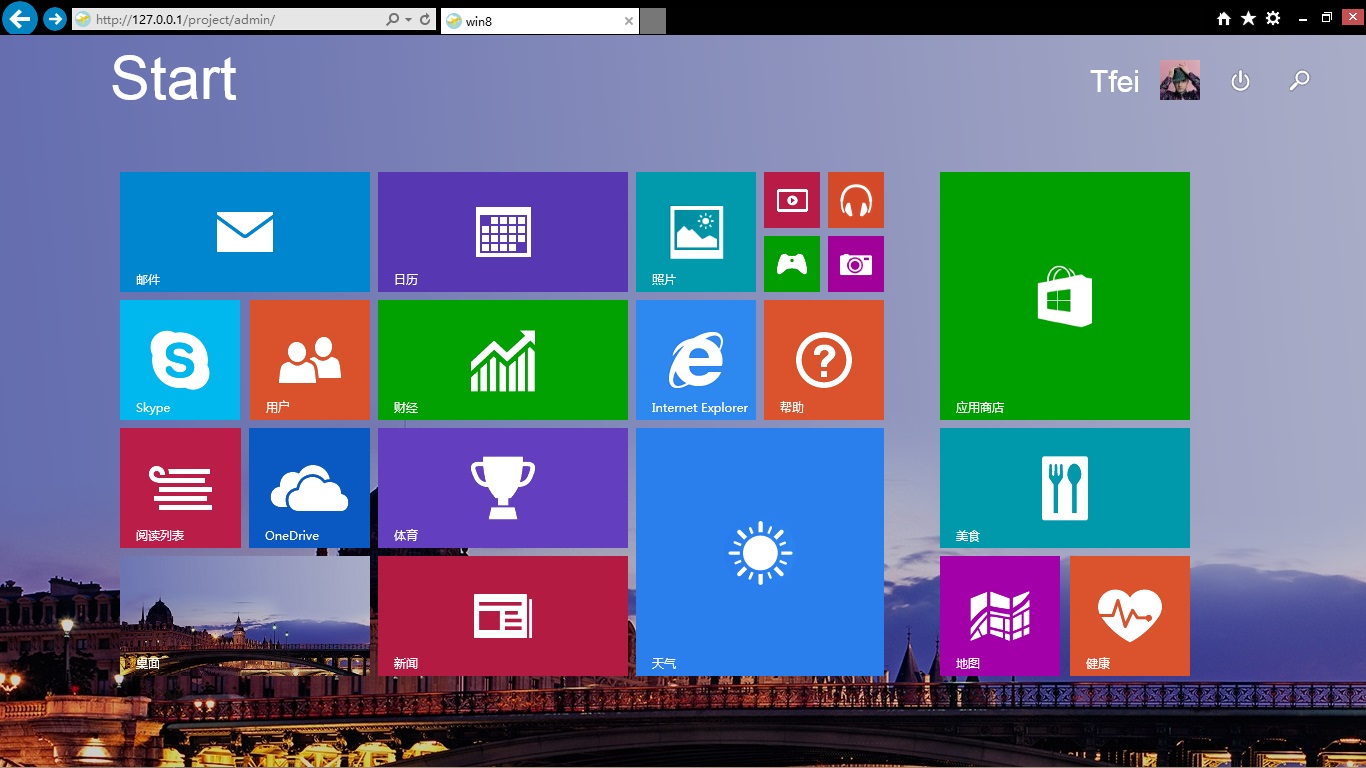Open the Reading List (阅读列表) tile
This screenshot has height=768, width=1366.
(x=180, y=488)
